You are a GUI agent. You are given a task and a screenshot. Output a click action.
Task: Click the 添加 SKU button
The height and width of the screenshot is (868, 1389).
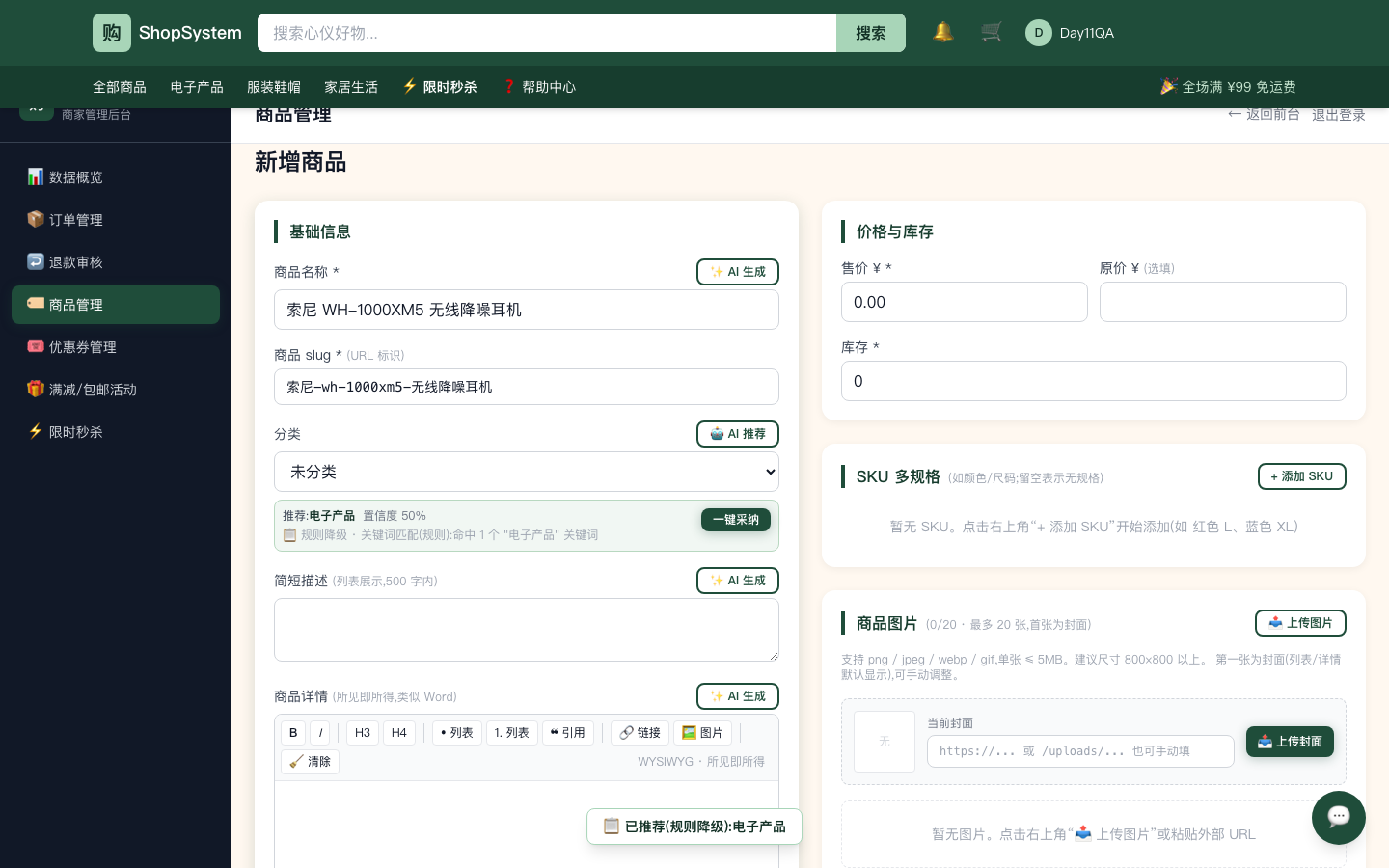coord(1302,476)
